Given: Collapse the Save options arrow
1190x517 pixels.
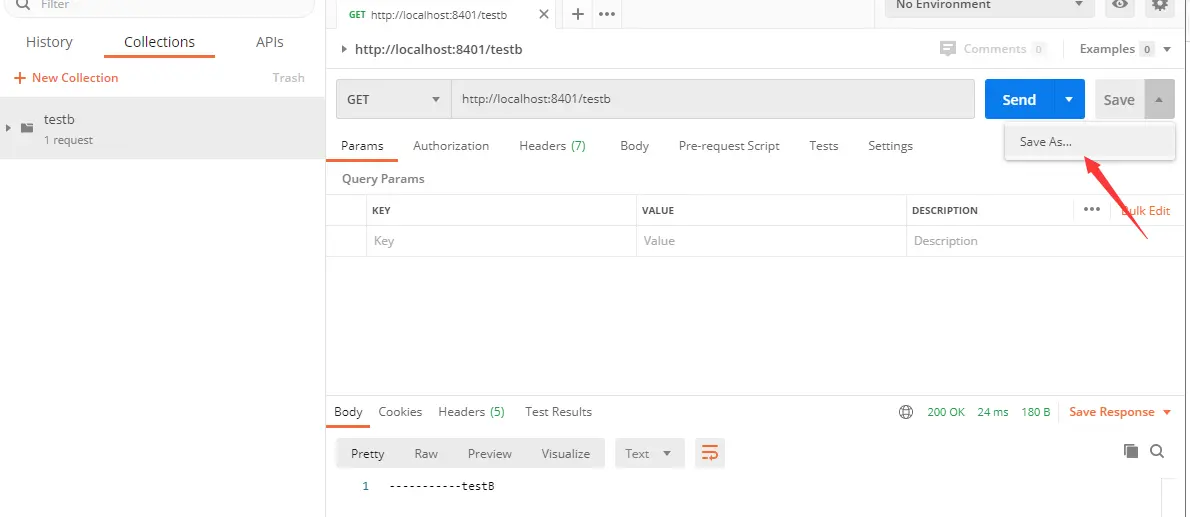Looking at the screenshot, I should (1159, 99).
